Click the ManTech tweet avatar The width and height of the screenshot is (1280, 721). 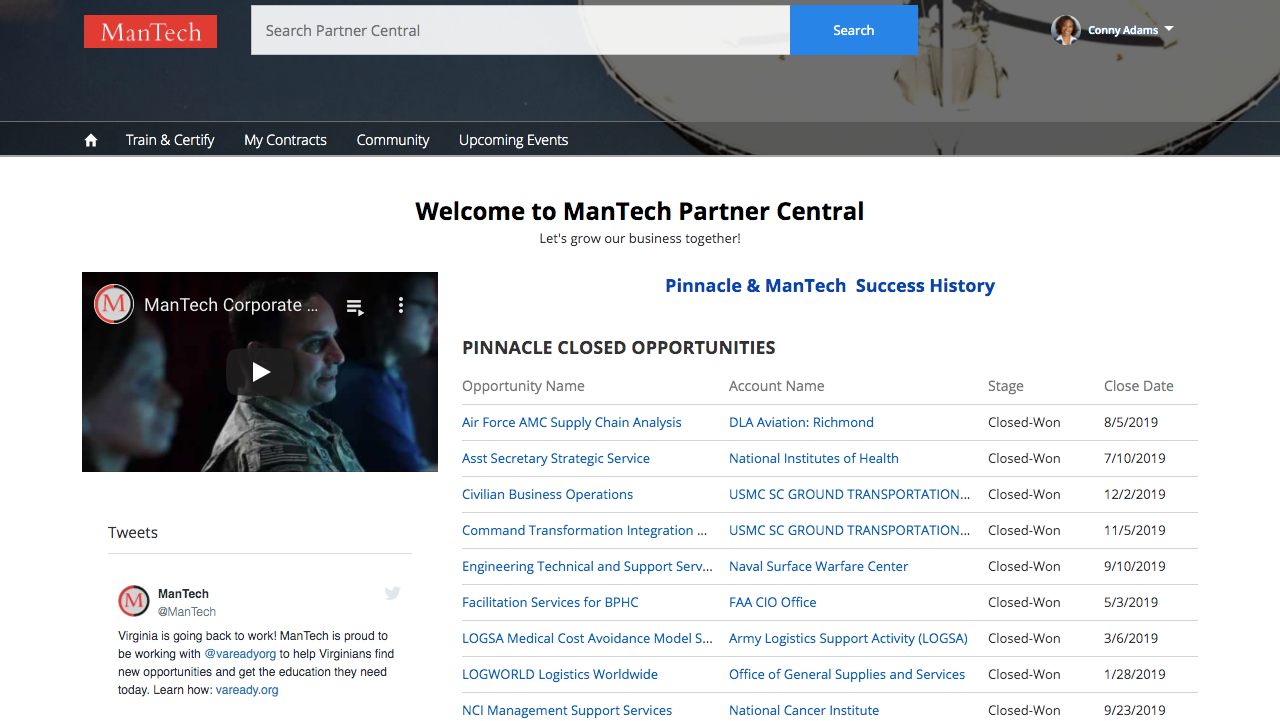tap(134, 601)
